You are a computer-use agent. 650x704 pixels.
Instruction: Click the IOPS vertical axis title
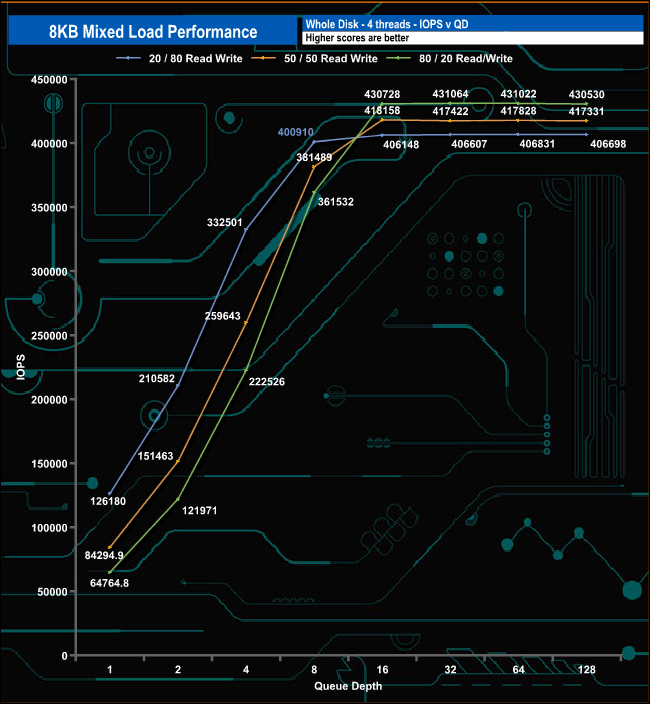pyautogui.click(x=20, y=368)
